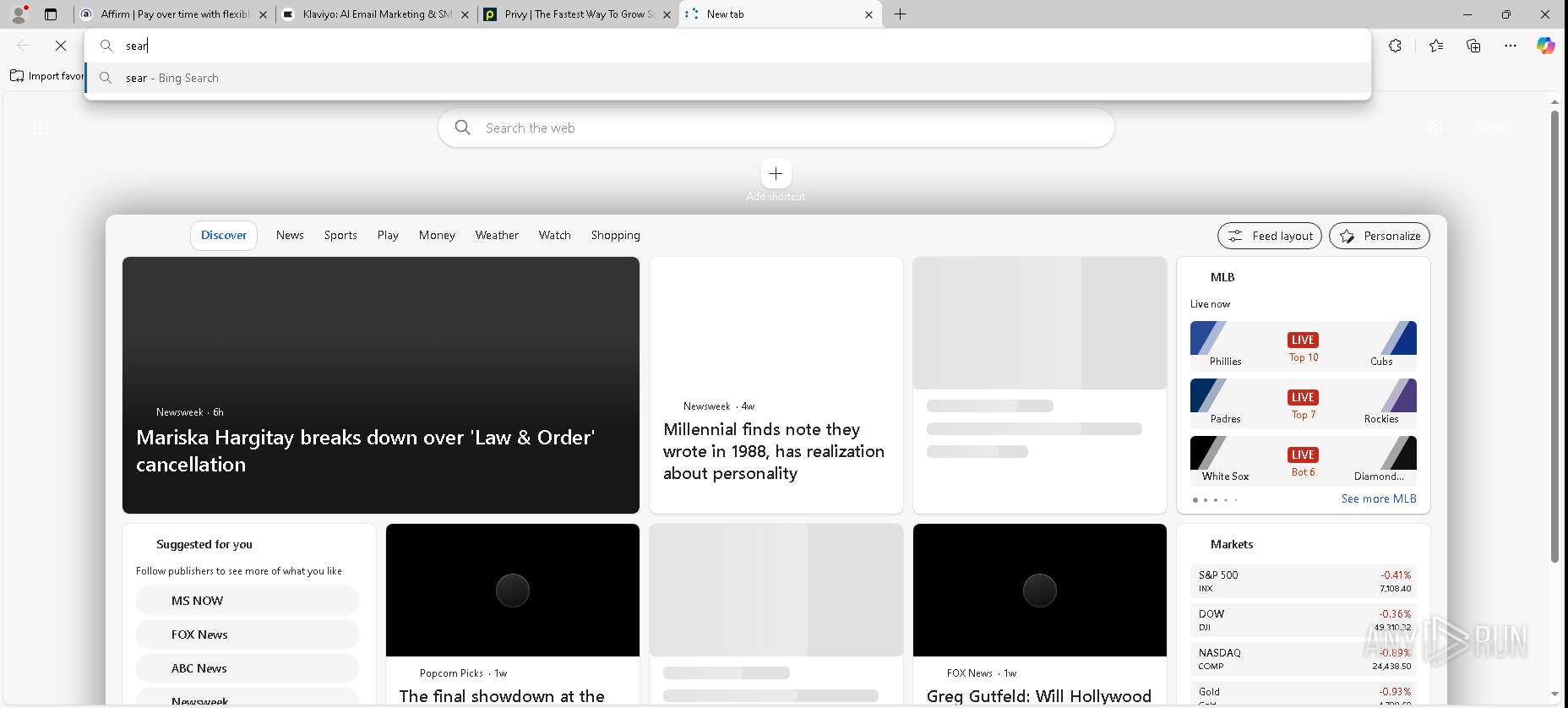
Task: Close the Affirm tab
Action: tap(263, 14)
